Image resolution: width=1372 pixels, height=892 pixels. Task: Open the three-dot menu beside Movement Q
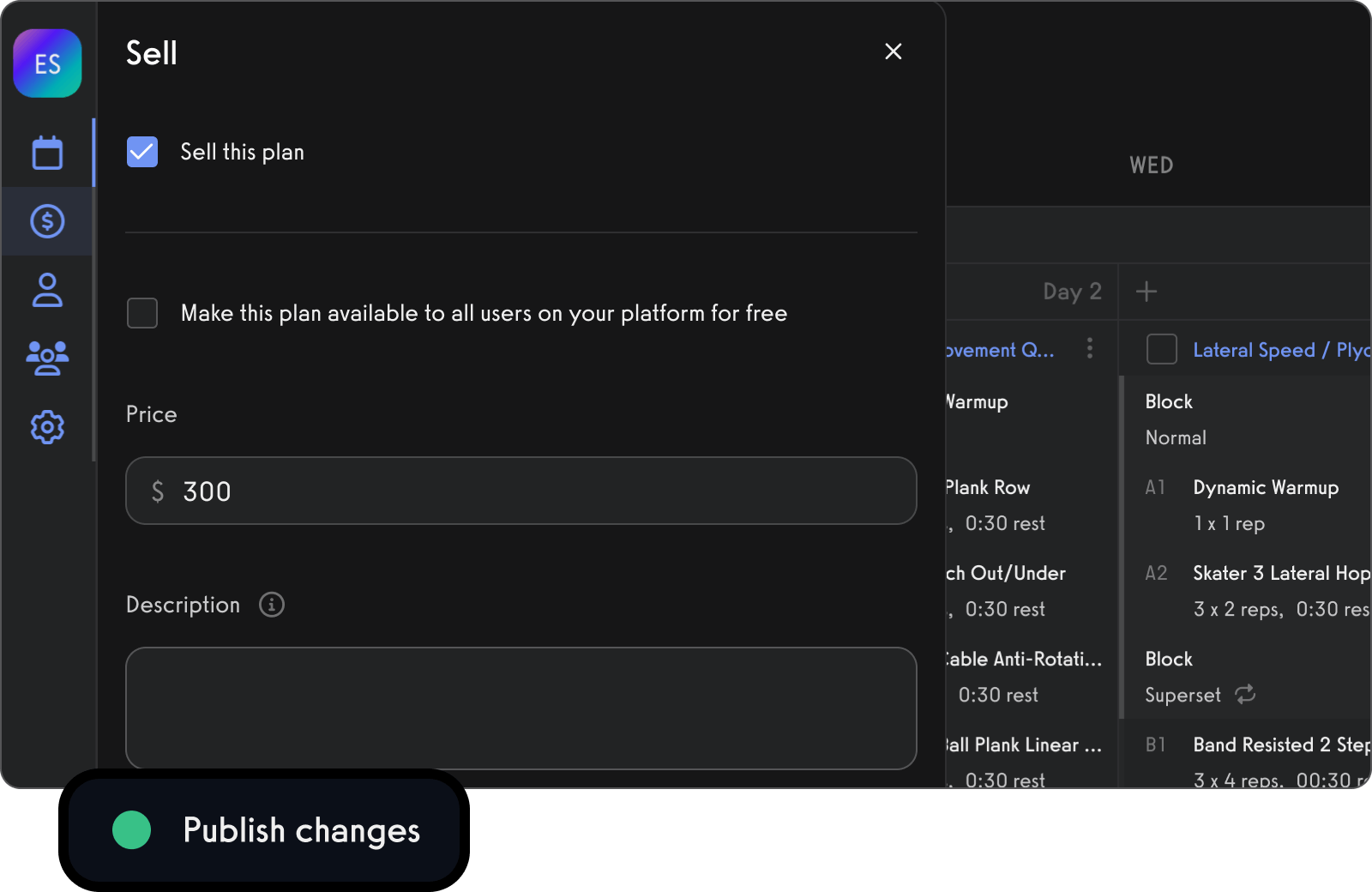coord(1090,348)
